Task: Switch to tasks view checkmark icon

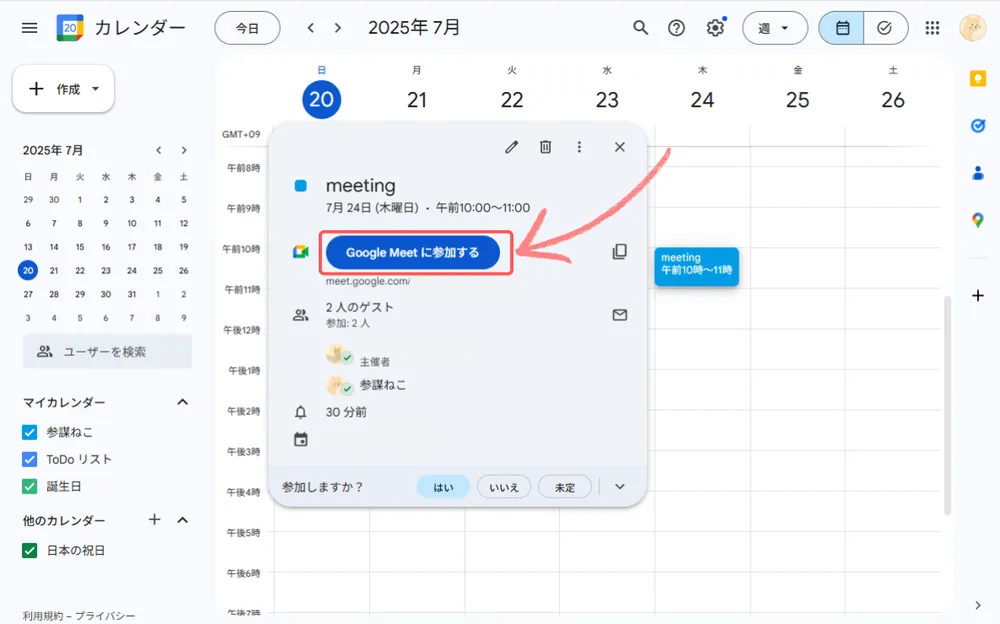Action: (x=885, y=28)
